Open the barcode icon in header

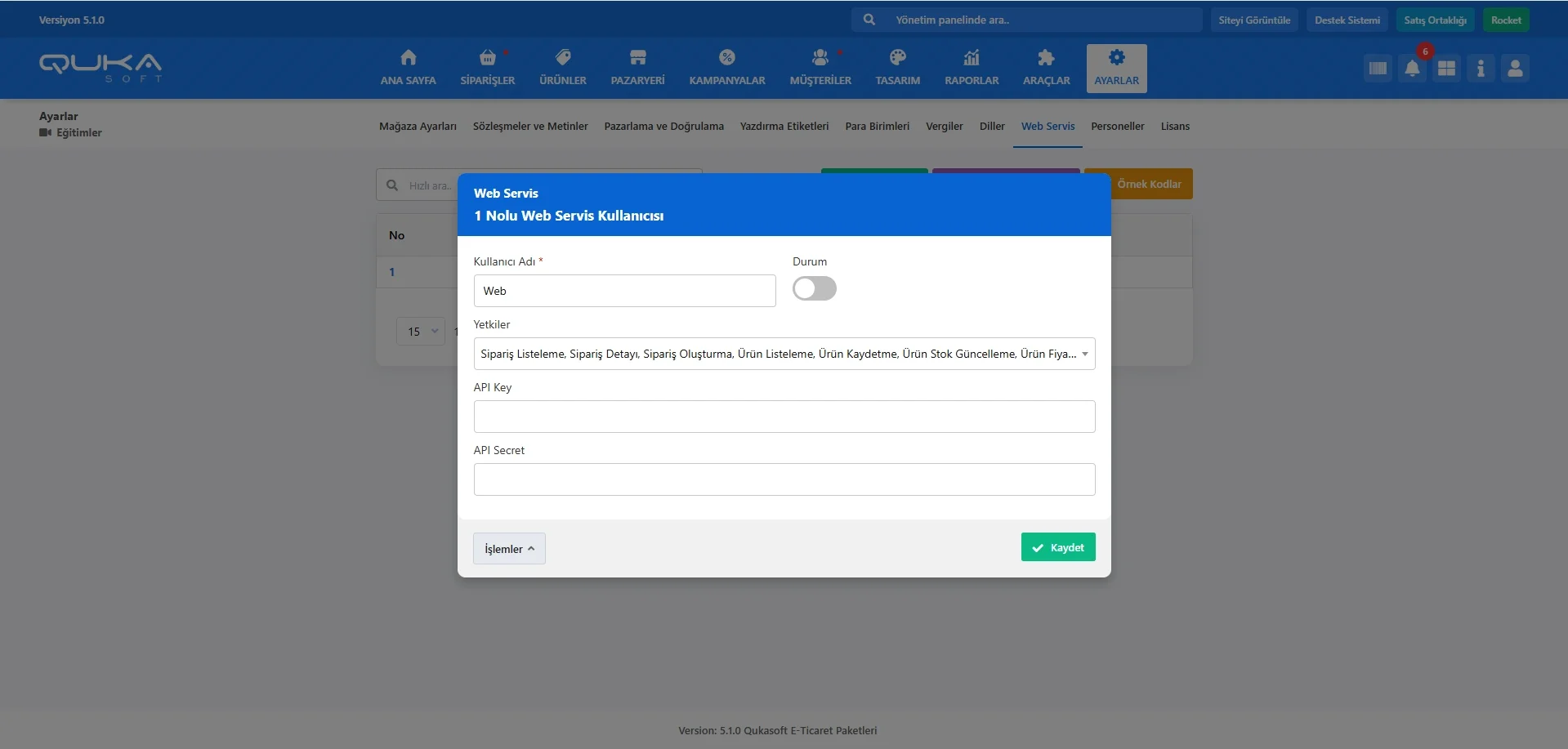(1378, 69)
